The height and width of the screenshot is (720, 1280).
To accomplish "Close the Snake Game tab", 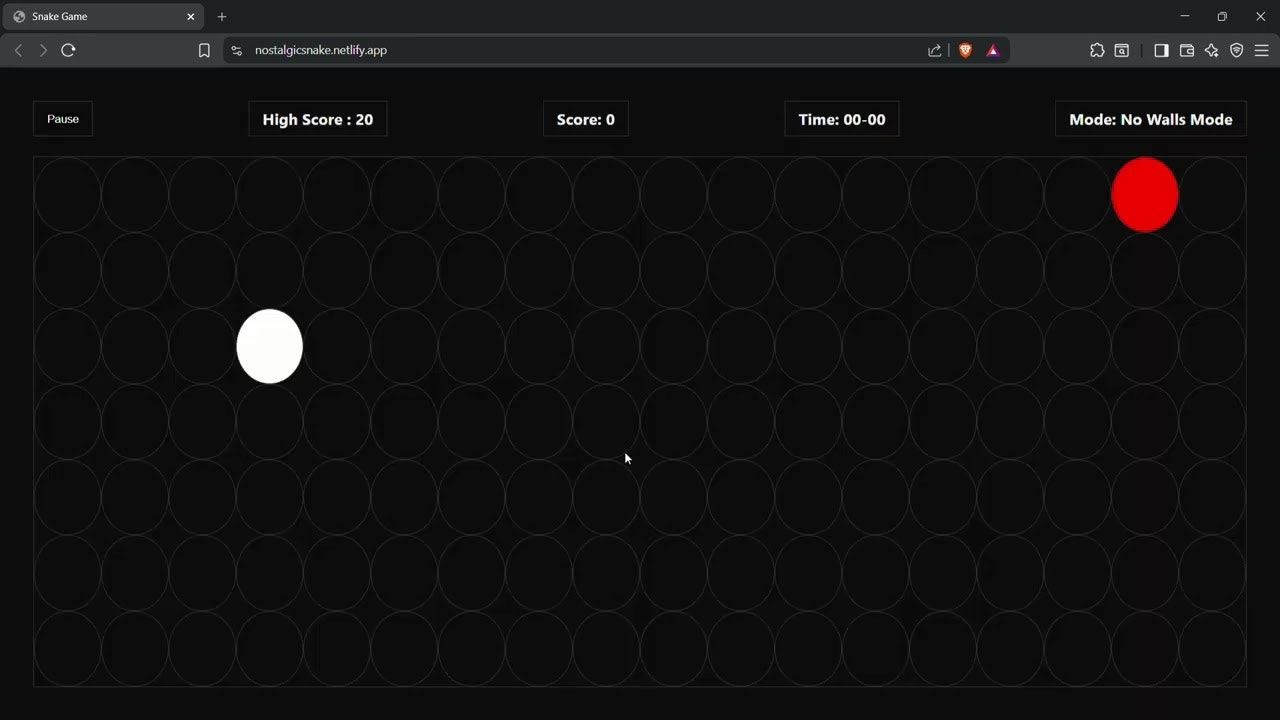I will click(x=191, y=17).
